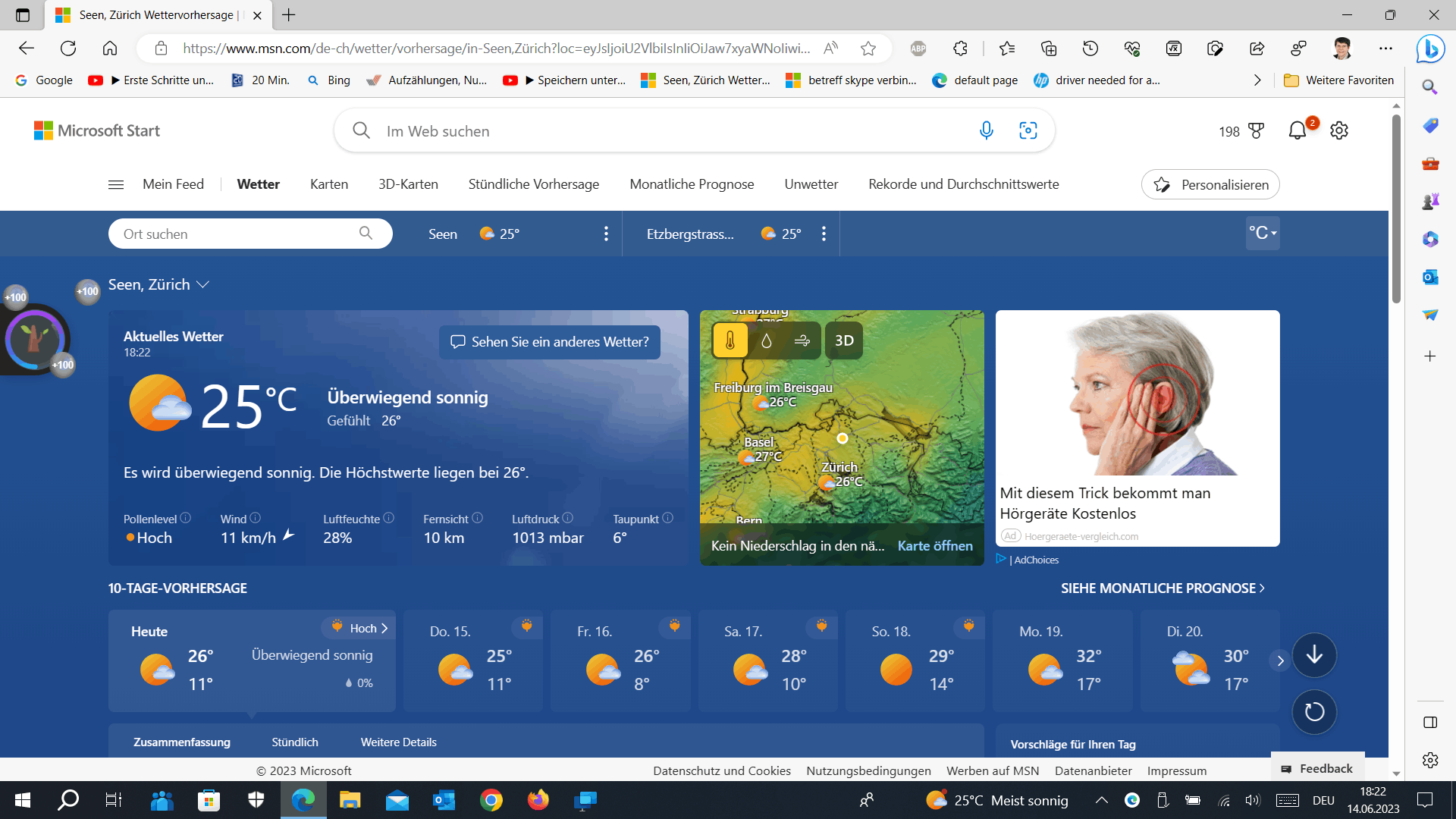Click the Karte öffnen link
The width and height of the screenshot is (1456, 819).
[x=935, y=545]
